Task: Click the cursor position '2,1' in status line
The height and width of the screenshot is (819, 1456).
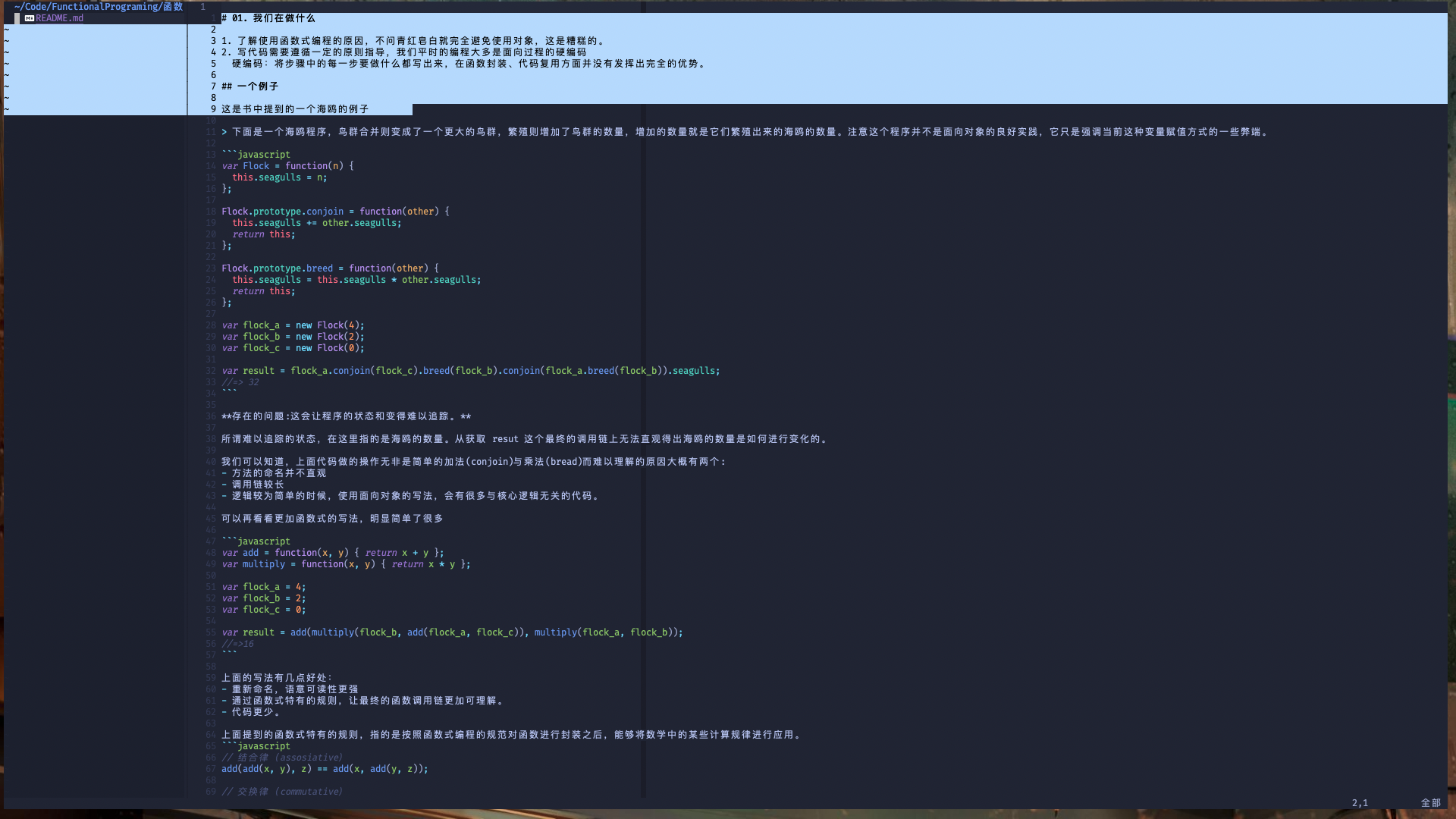Action: tap(1360, 803)
